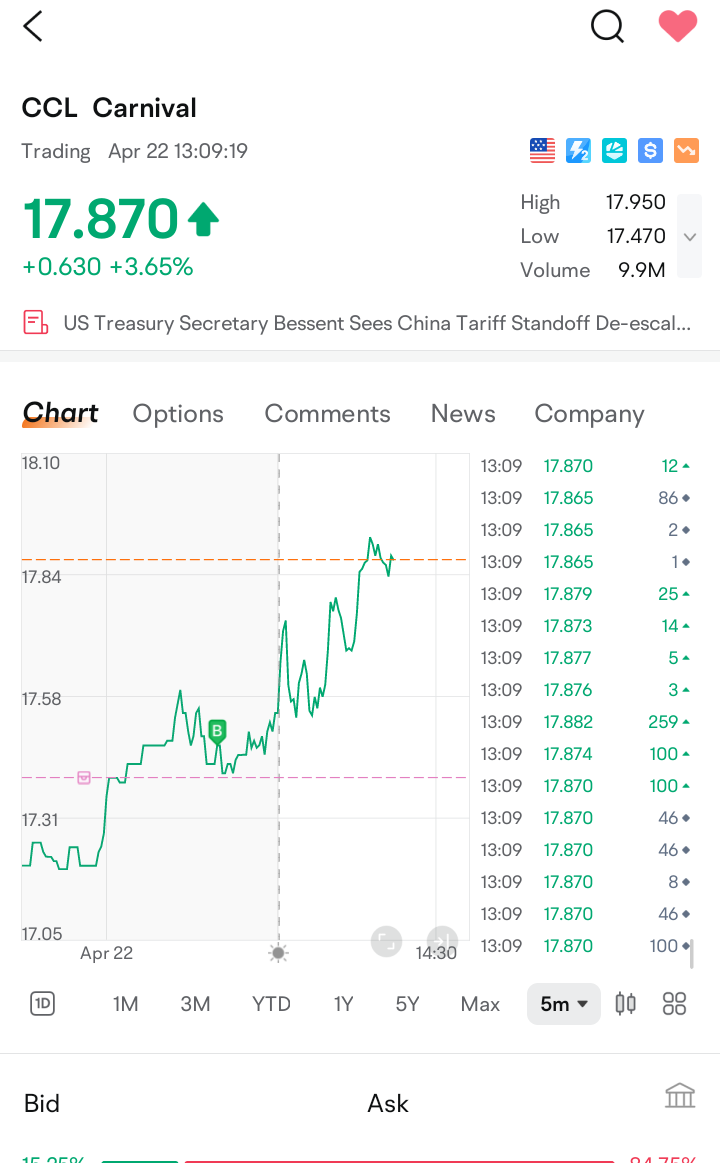The image size is (720, 1163).
Task: Select the Chart tab
Action: coord(60,413)
